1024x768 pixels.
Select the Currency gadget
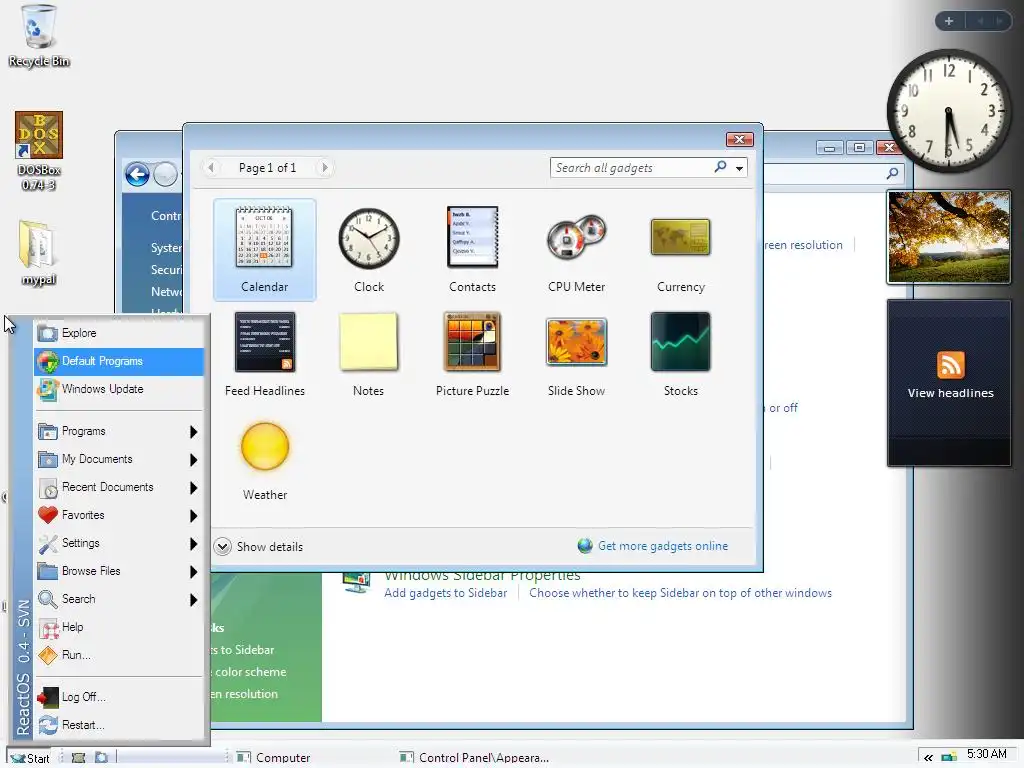coord(680,249)
